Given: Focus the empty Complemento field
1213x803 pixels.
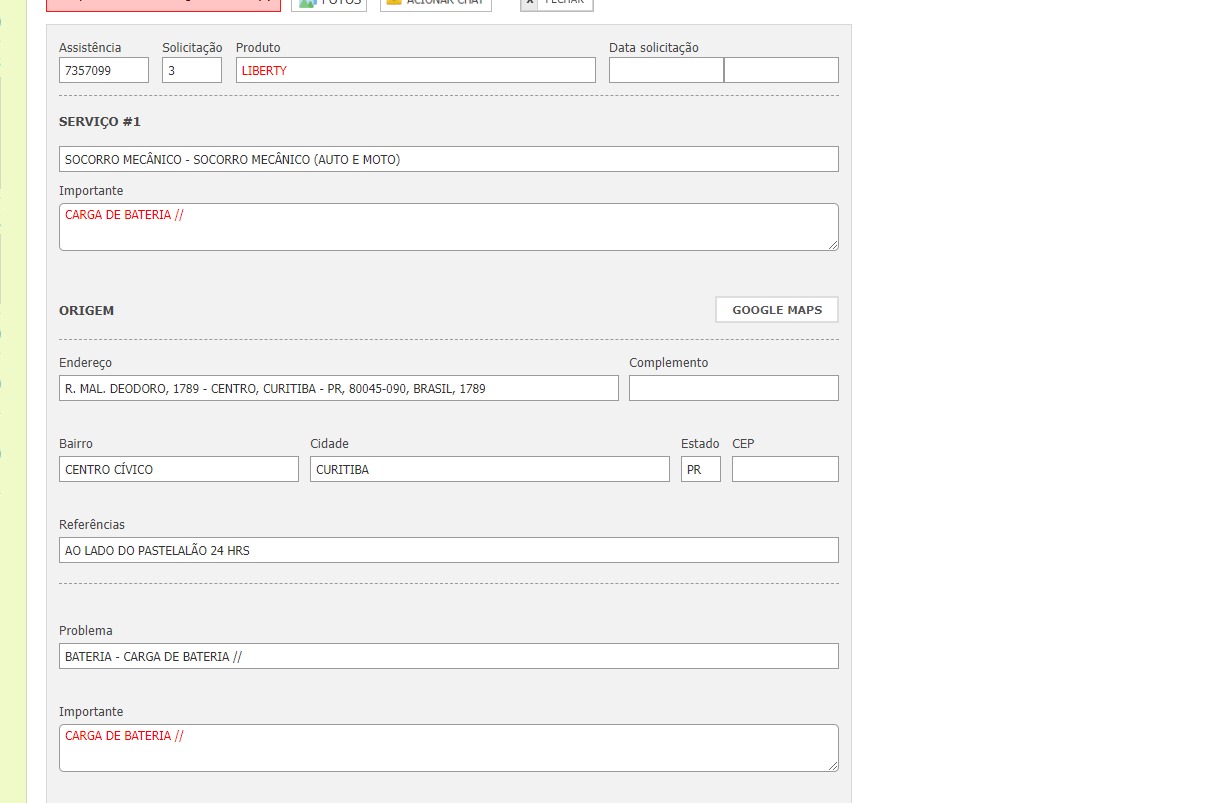Looking at the screenshot, I should coord(734,388).
